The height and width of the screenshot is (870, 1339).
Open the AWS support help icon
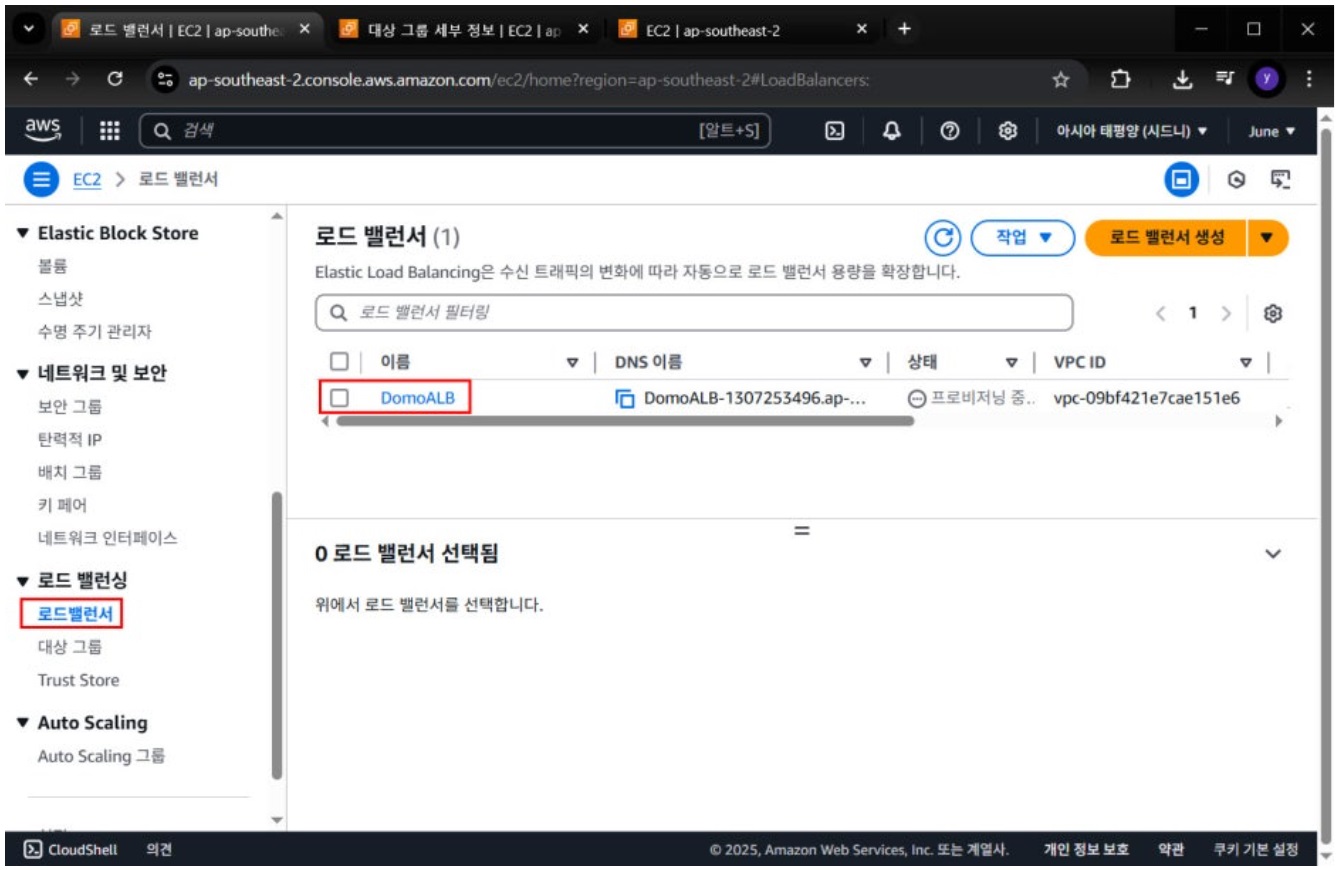coord(950,131)
